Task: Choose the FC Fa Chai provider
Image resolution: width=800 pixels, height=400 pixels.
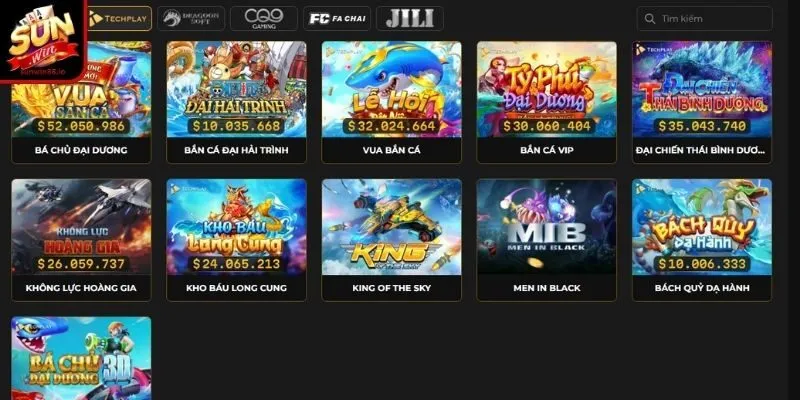Action: pos(337,19)
